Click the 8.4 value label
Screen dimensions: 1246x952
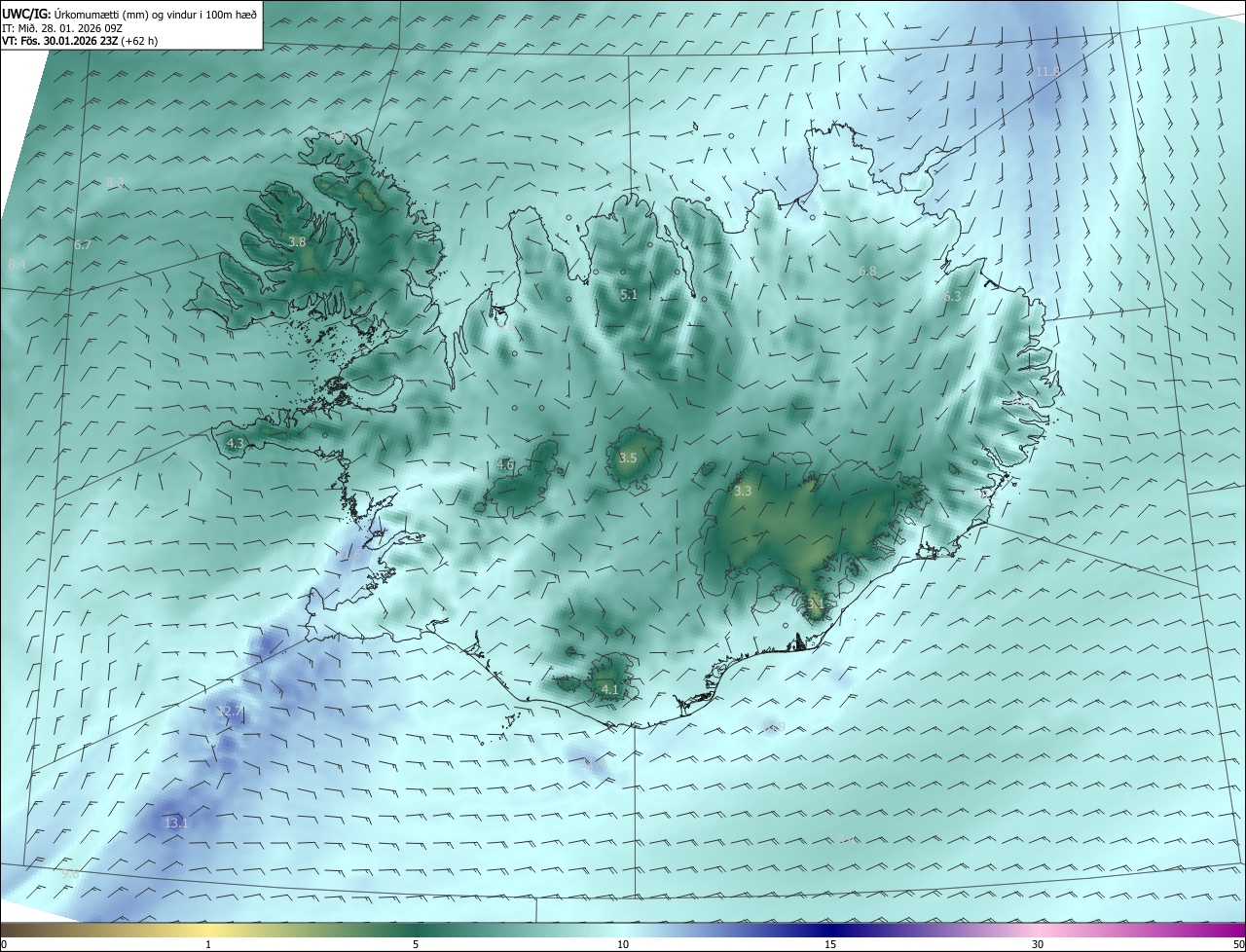(x=17, y=265)
